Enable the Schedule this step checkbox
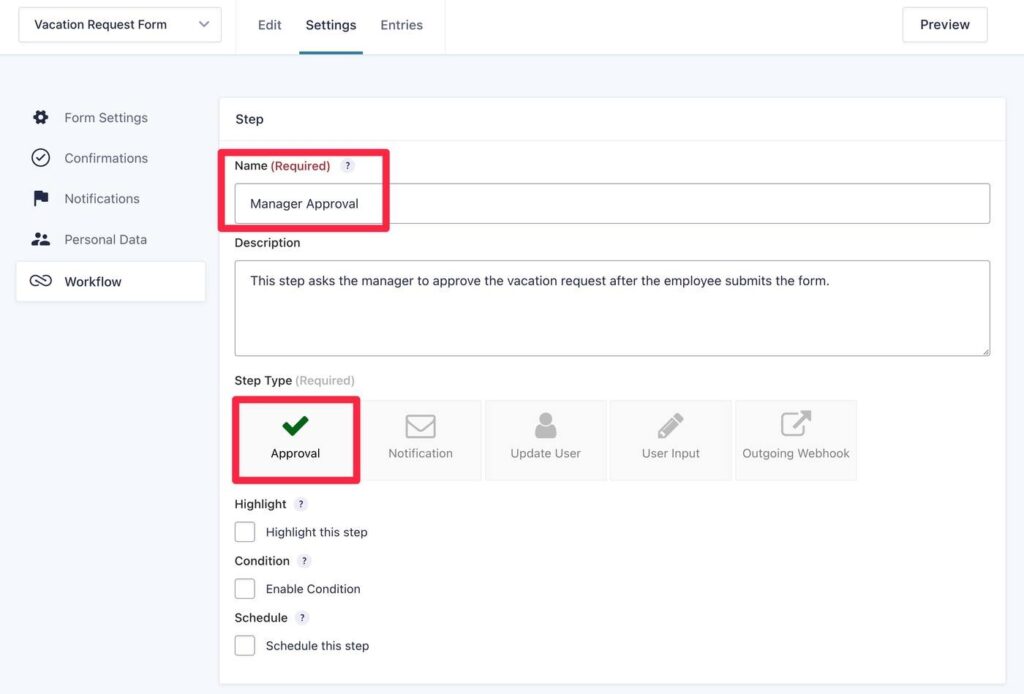Image resolution: width=1024 pixels, height=694 pixels. coord(245,645)
